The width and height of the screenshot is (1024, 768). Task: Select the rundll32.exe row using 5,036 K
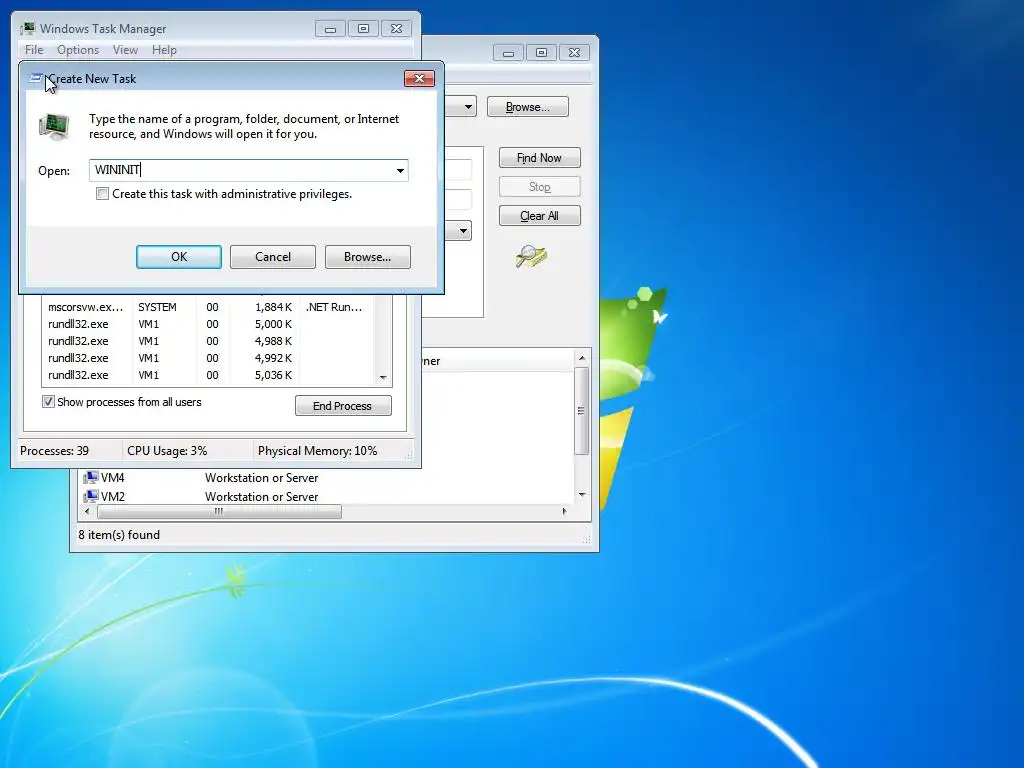(208, 375)
